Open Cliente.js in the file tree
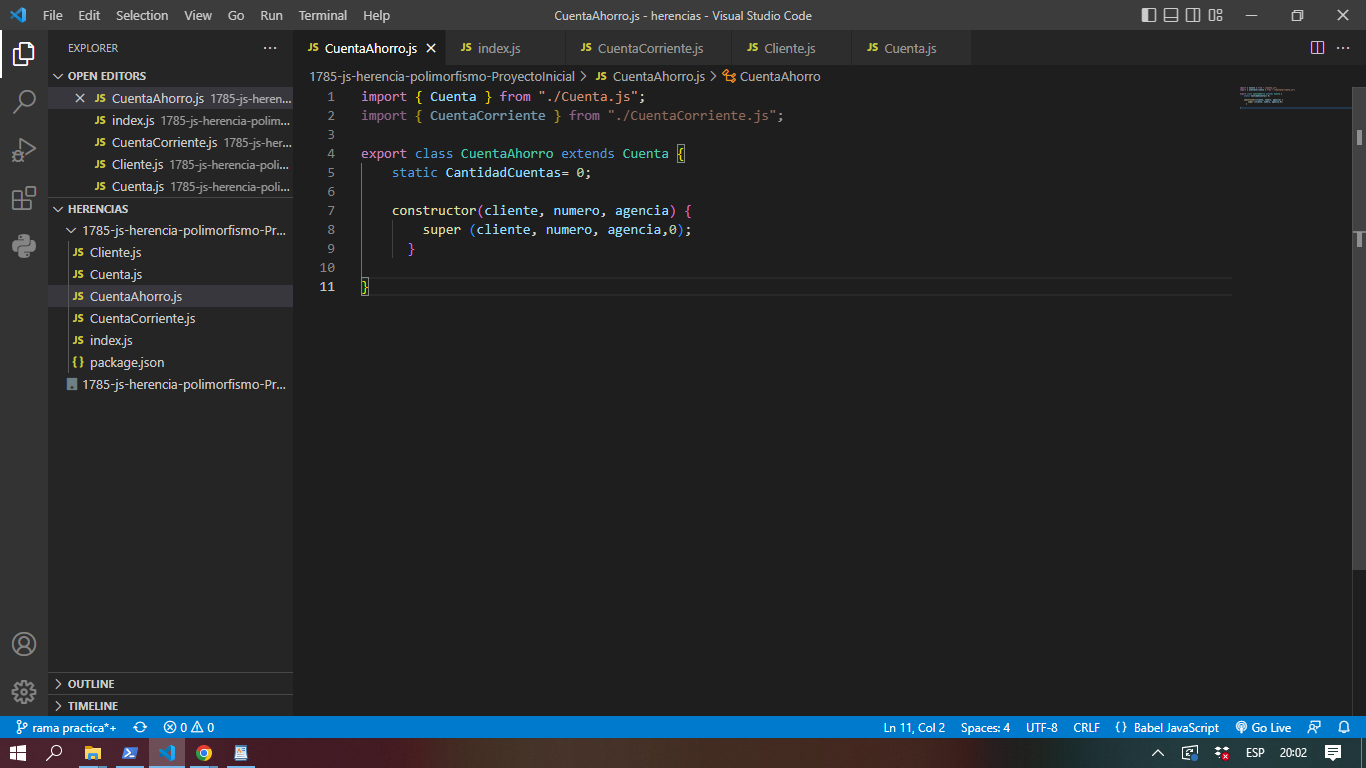Image resolution: width=1366 pixels, height=768 pixels. 170,252
